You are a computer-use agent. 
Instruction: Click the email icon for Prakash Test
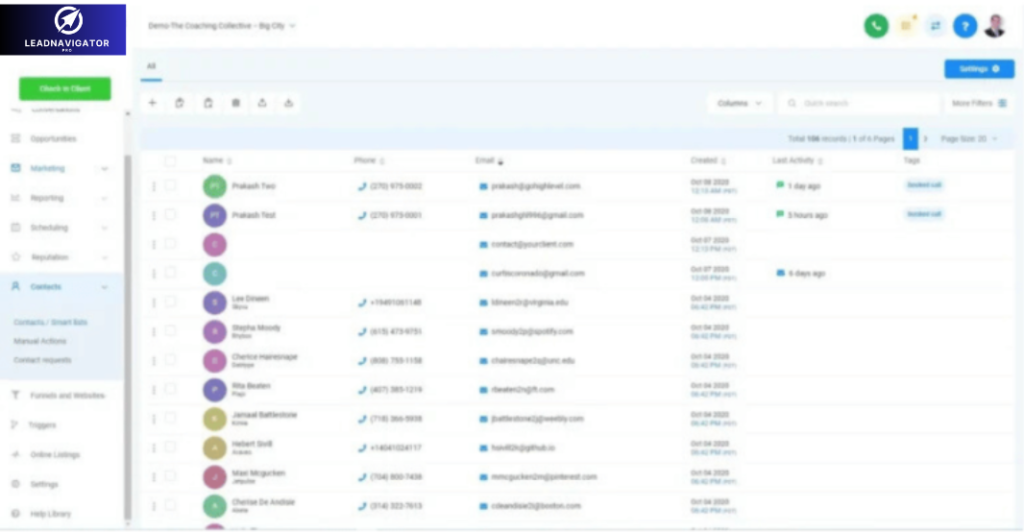coord(483,215)
